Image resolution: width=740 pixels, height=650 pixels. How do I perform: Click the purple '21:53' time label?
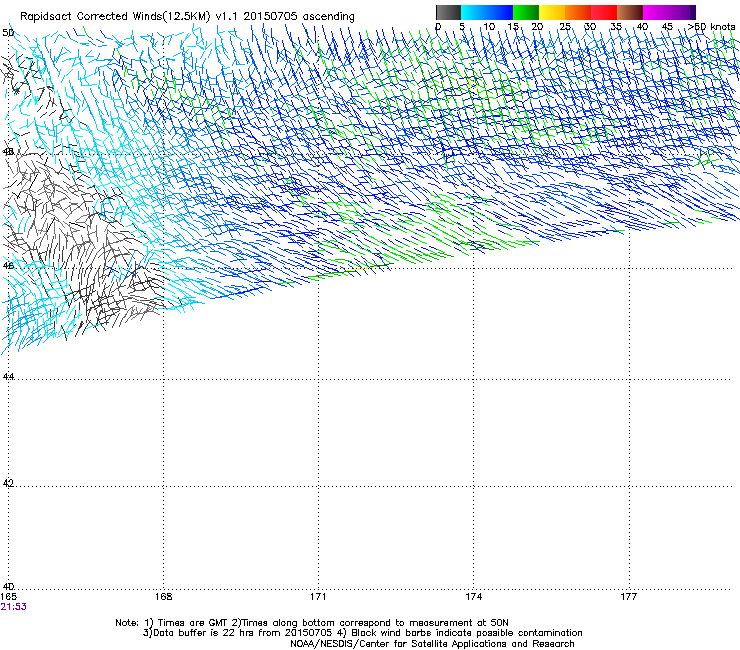[x=13, y=607]
